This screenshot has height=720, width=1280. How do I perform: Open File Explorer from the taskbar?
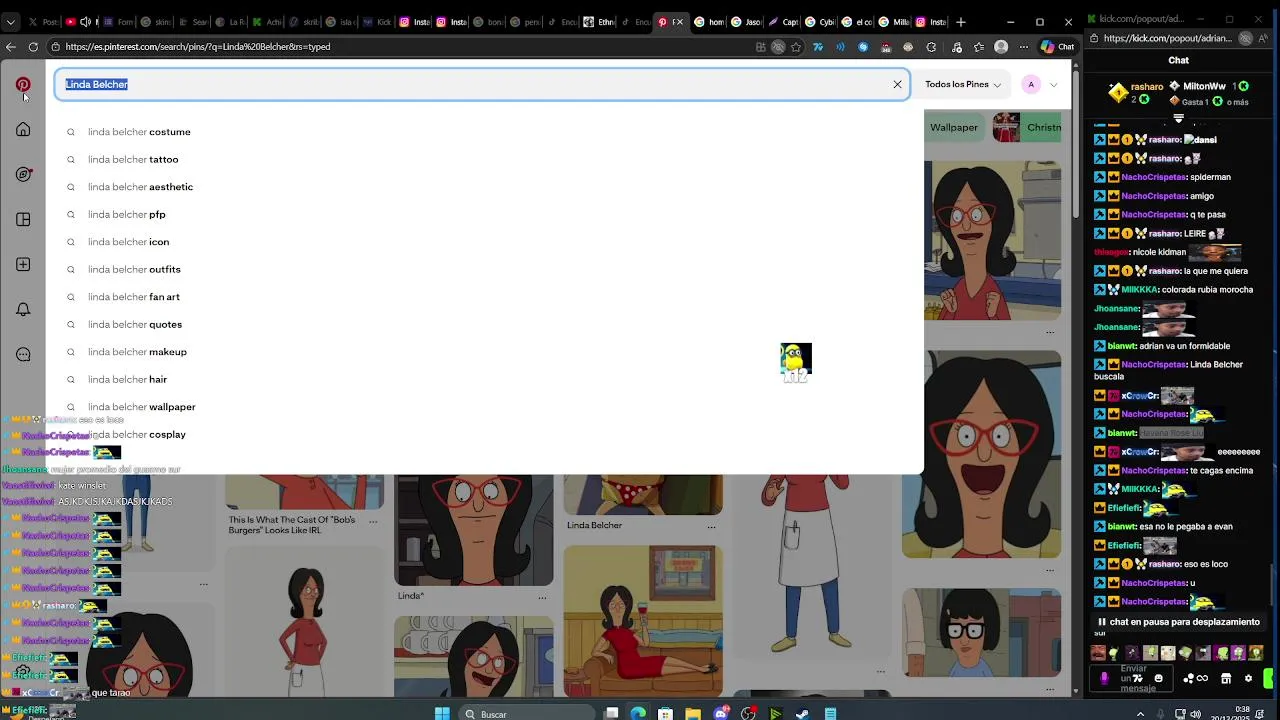coord(692,713)
